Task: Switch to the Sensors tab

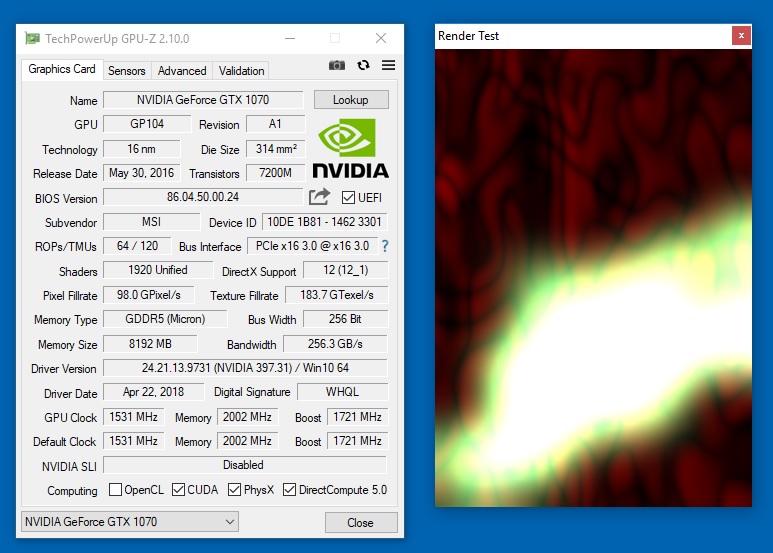Action: 127,71
